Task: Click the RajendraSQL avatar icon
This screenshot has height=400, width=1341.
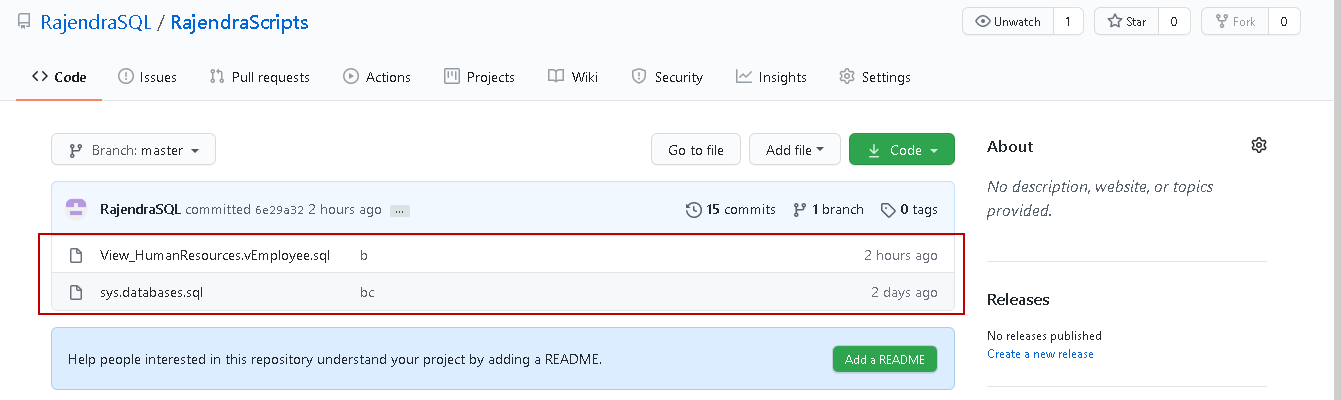Action: pos(77,209)
